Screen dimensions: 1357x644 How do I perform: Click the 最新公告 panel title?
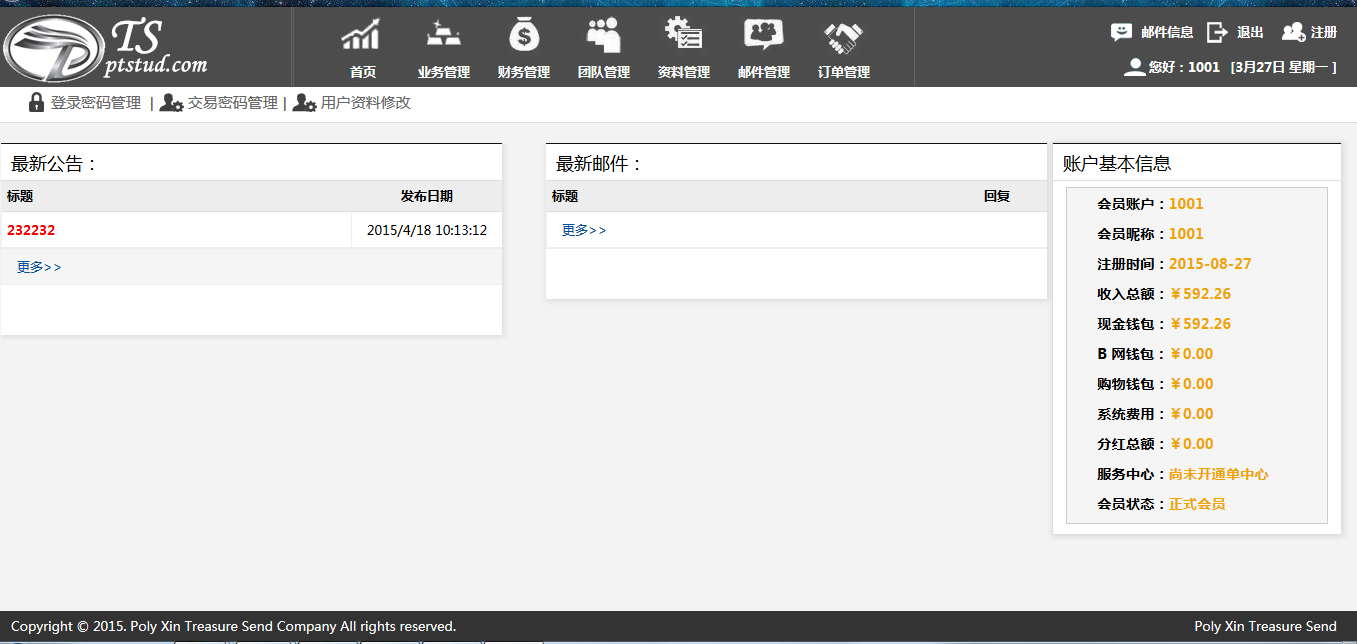54,164
